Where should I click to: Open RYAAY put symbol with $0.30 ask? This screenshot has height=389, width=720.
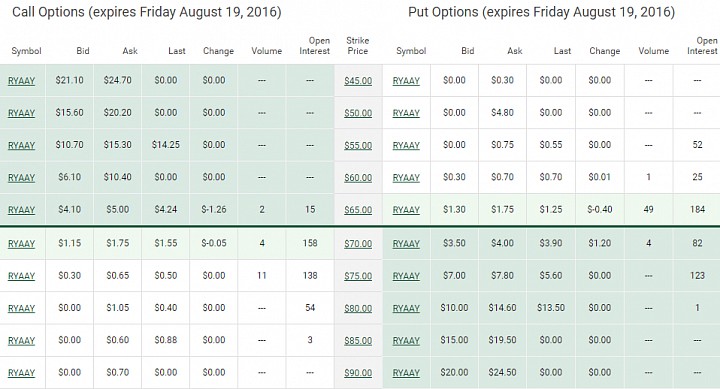click(x=406, y=81)
